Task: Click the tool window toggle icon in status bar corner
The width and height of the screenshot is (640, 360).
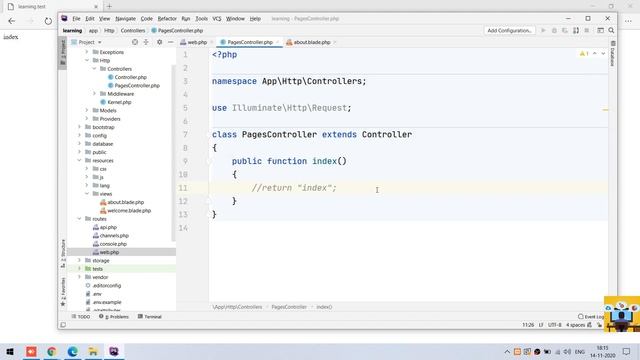Action: click(63, 325)
